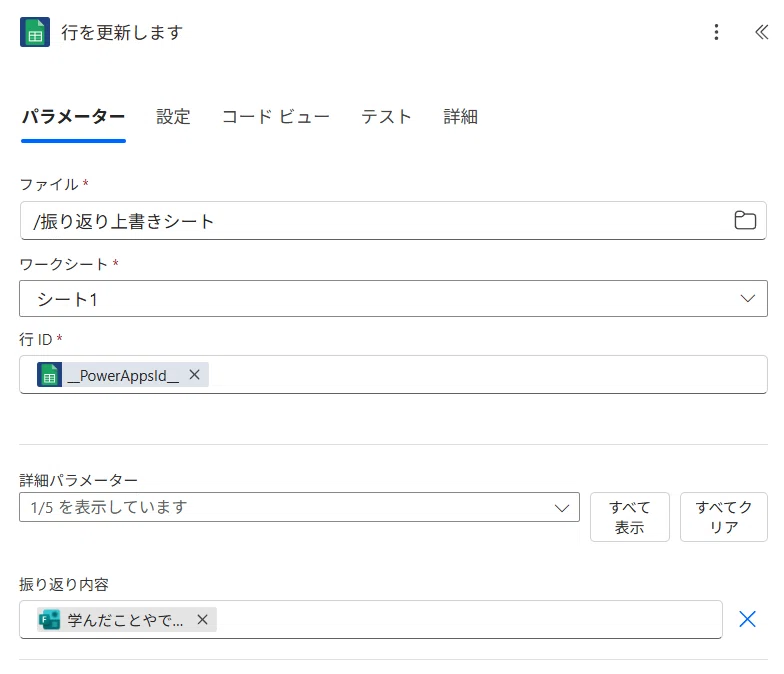
Task: Select the __PowerAppsId__ dynamic content token
Action: tap(122, 374)
